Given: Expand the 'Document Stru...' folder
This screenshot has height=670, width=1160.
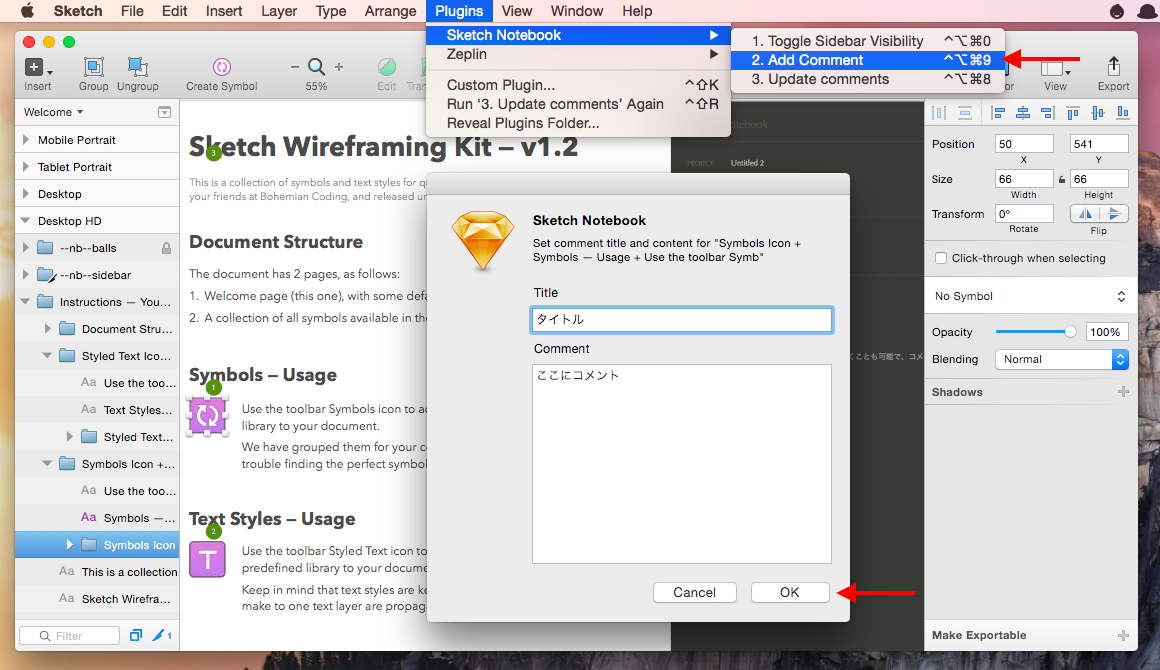Looking at the screenshot, I should tap(47, 329).
